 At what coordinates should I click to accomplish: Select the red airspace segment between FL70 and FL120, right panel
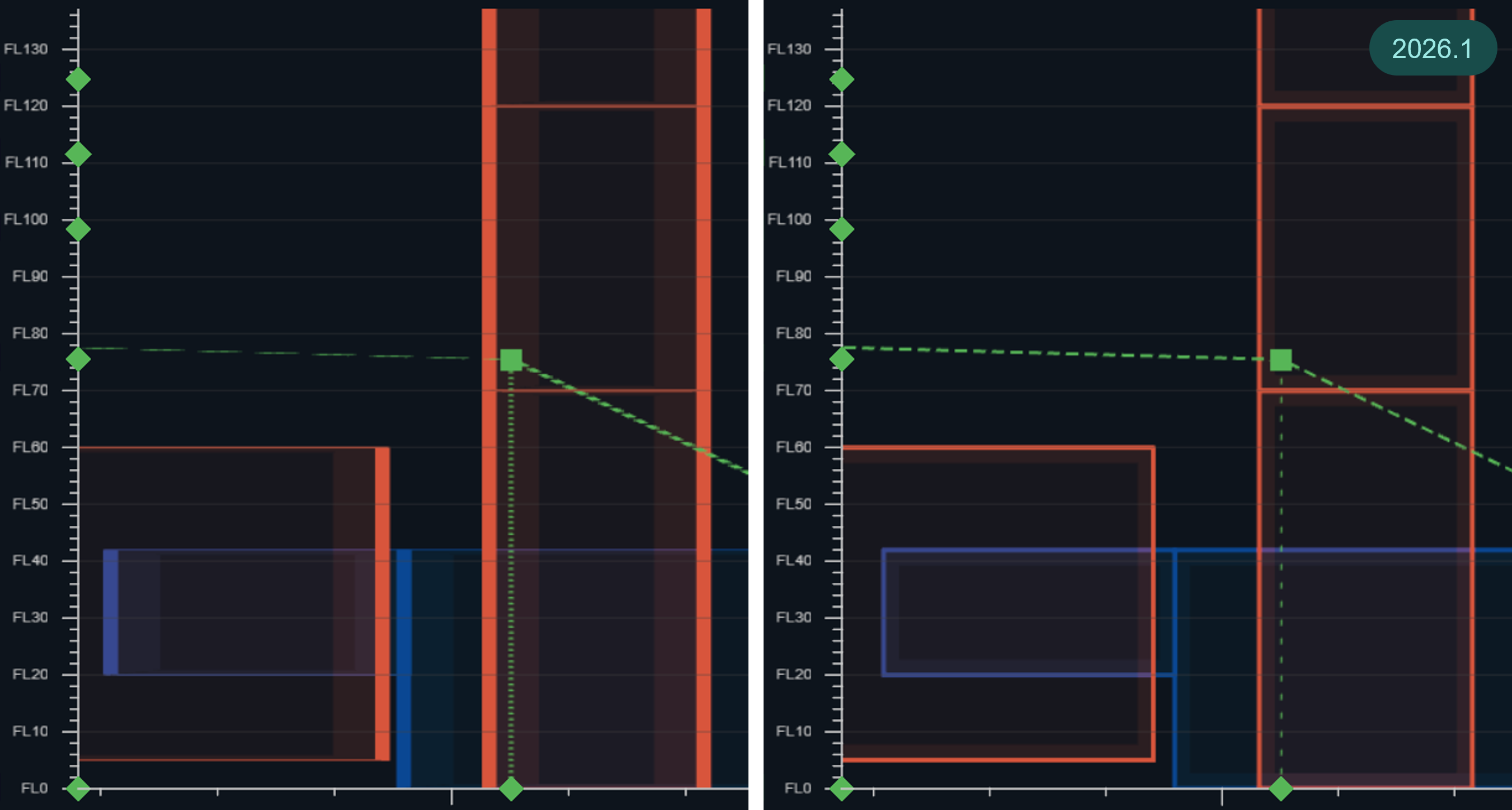tap(1365, 248)
